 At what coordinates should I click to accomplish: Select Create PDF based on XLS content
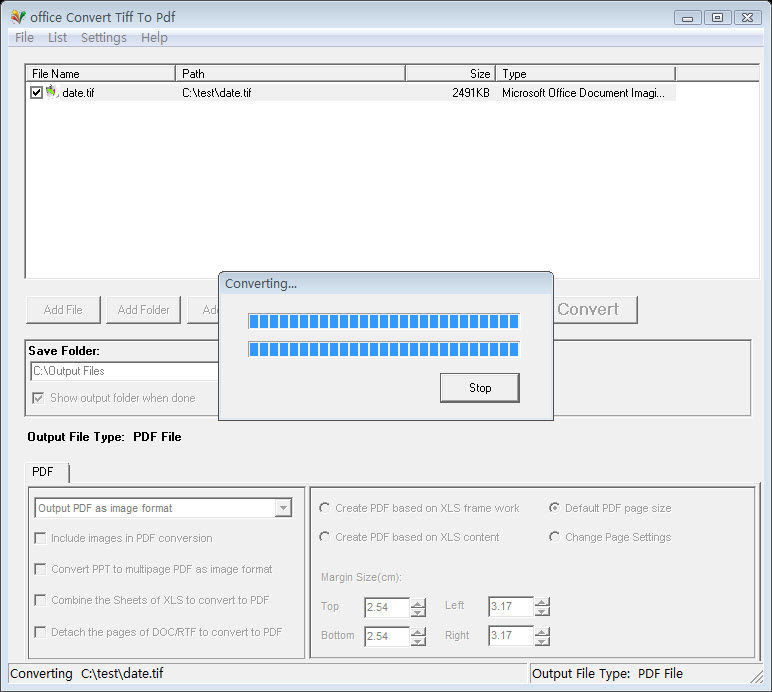pos(324,536)
